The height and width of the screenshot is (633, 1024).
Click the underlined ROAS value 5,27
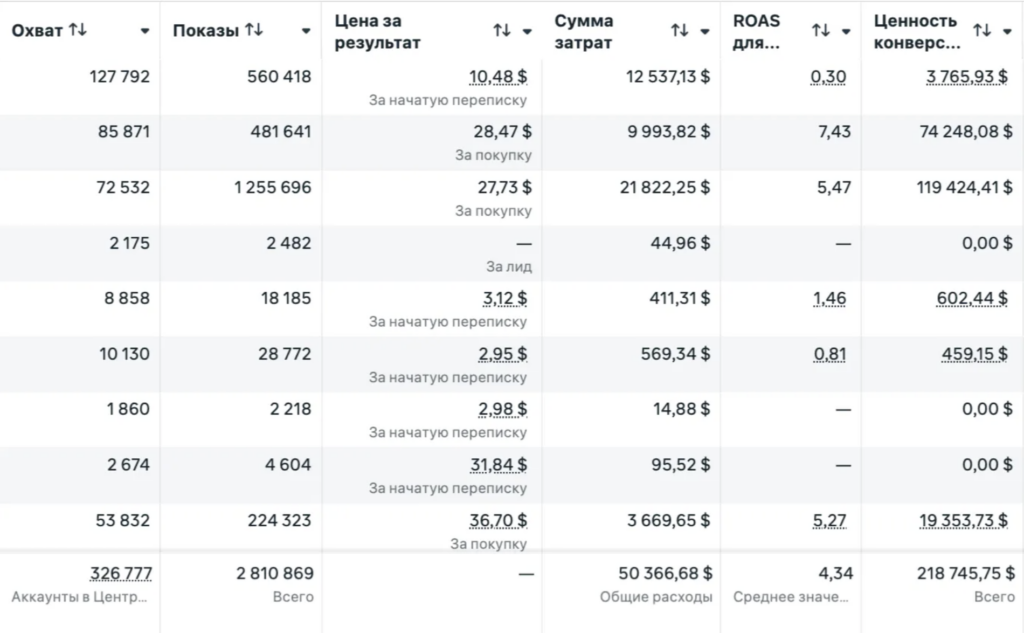pyautogui.click(x=829, y=521)
